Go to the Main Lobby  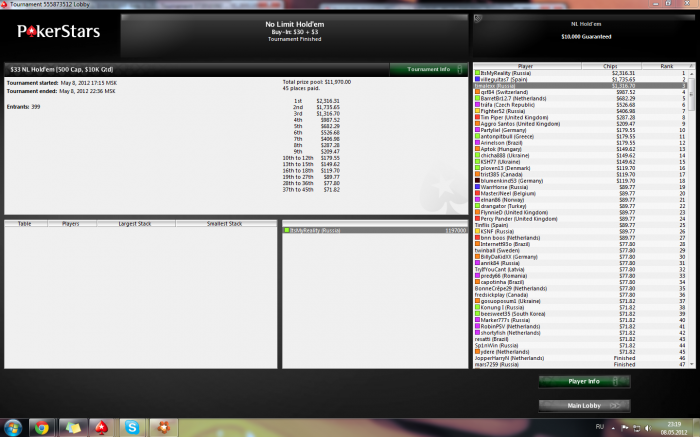point(584,405)
